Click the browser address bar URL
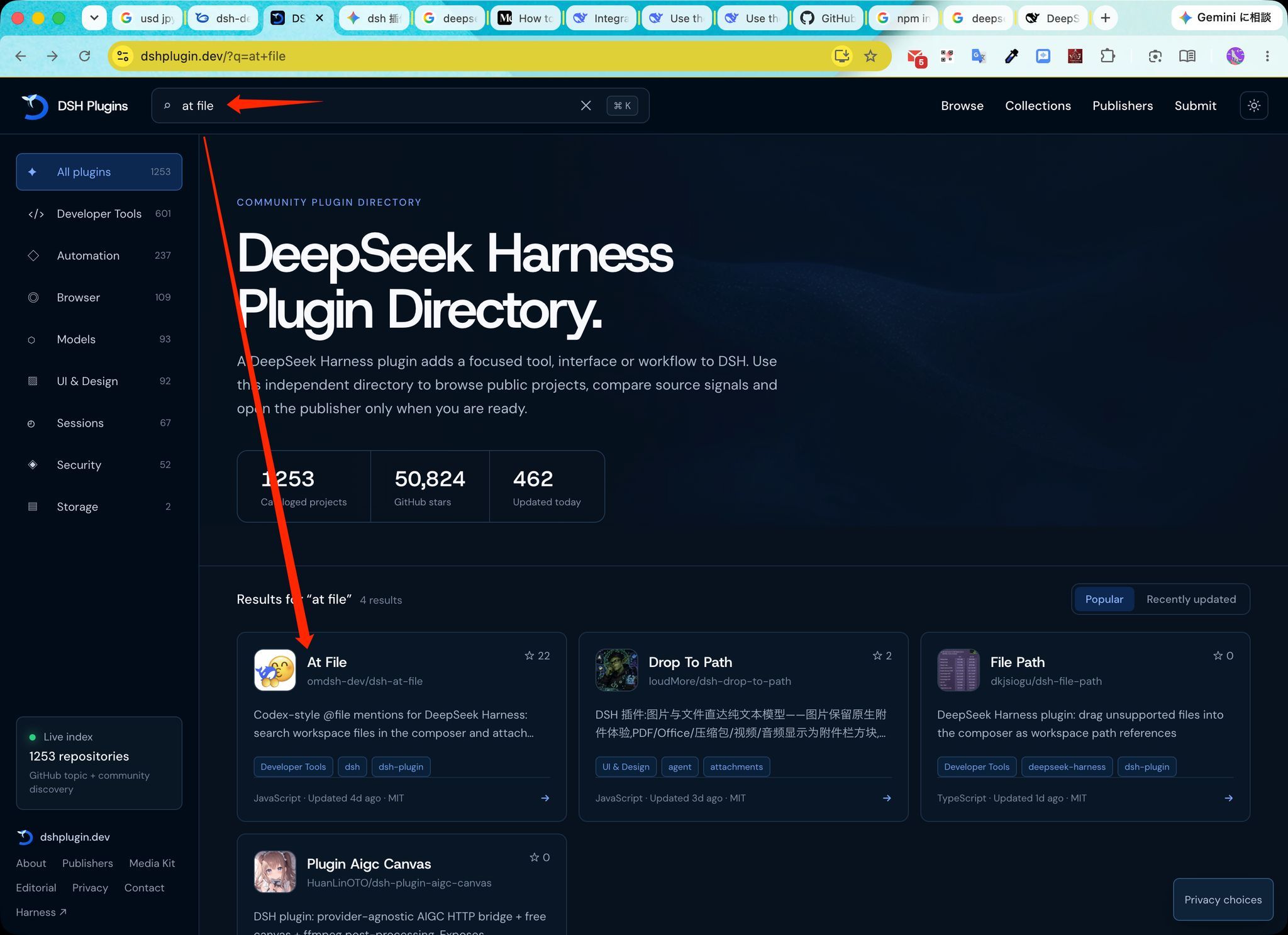This screenshot has height=935, width=1288. tap(213, 56)
